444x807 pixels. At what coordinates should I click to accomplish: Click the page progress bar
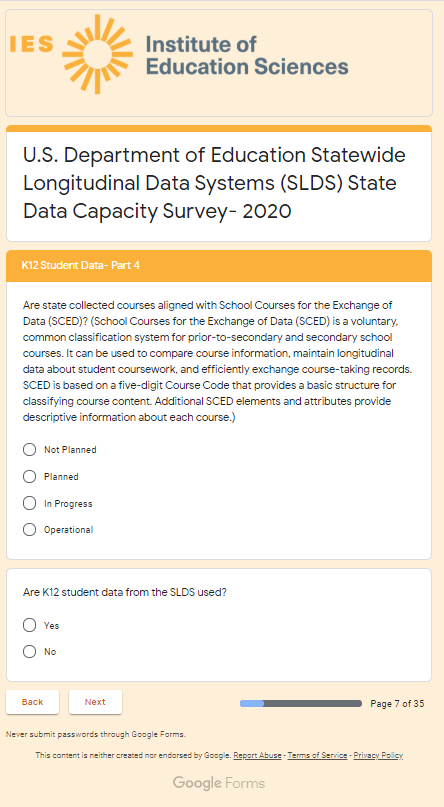point(300,704)
